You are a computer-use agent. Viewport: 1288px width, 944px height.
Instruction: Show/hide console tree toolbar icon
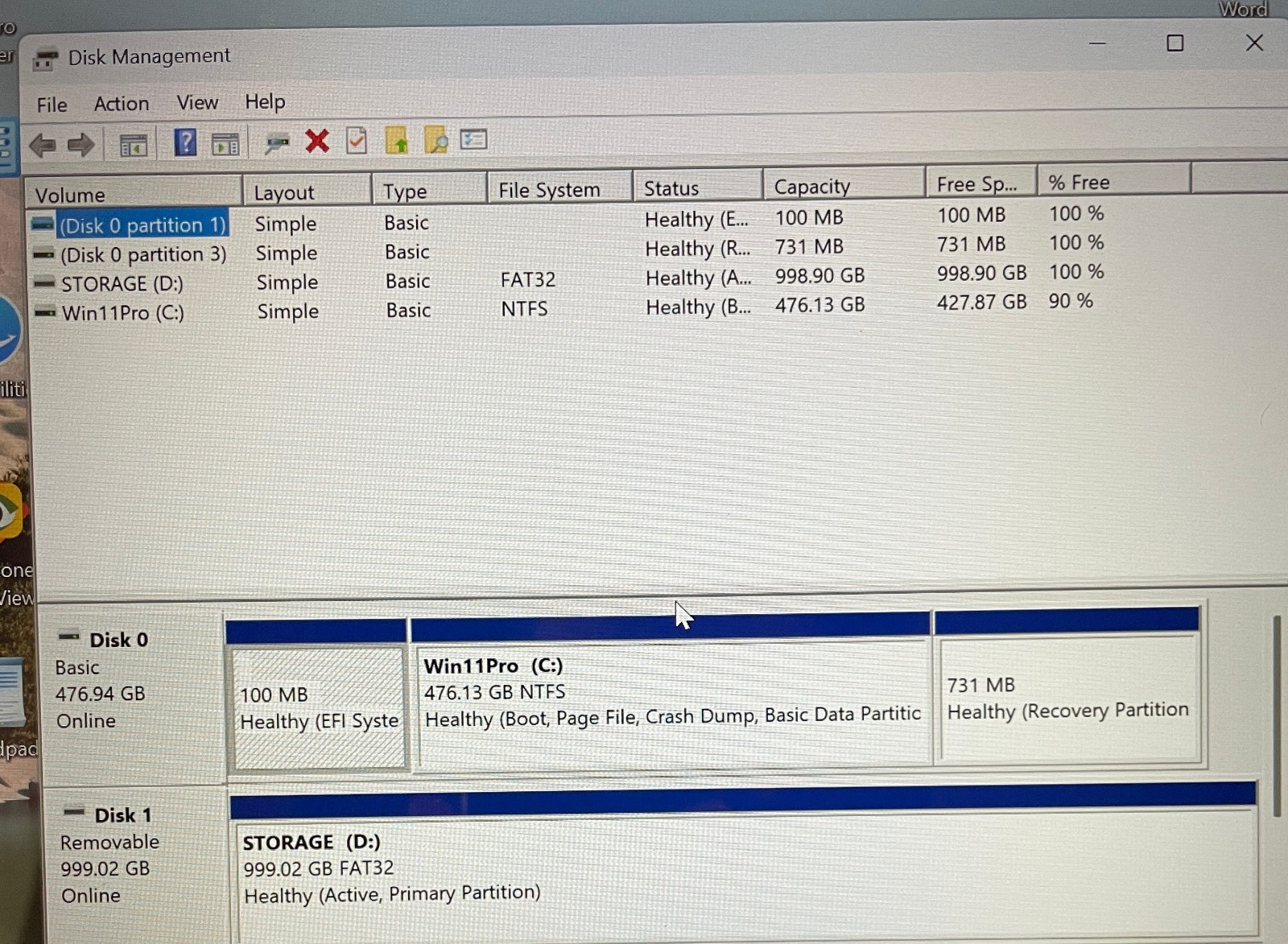(134, 145)
